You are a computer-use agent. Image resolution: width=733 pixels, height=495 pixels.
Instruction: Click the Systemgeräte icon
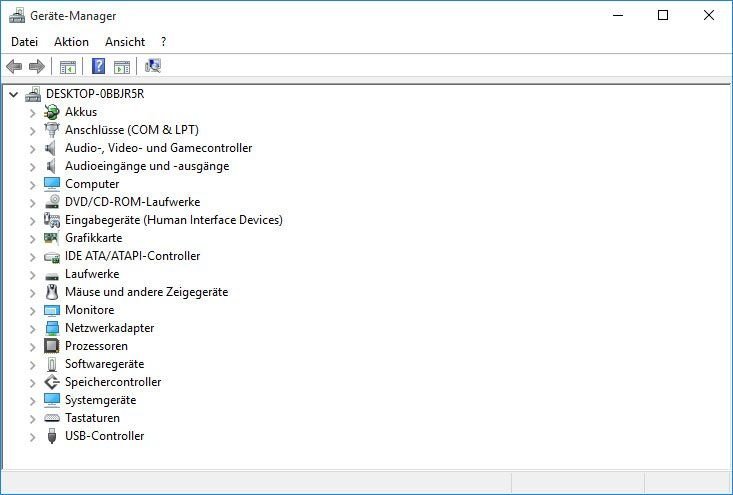coord(52,400)
